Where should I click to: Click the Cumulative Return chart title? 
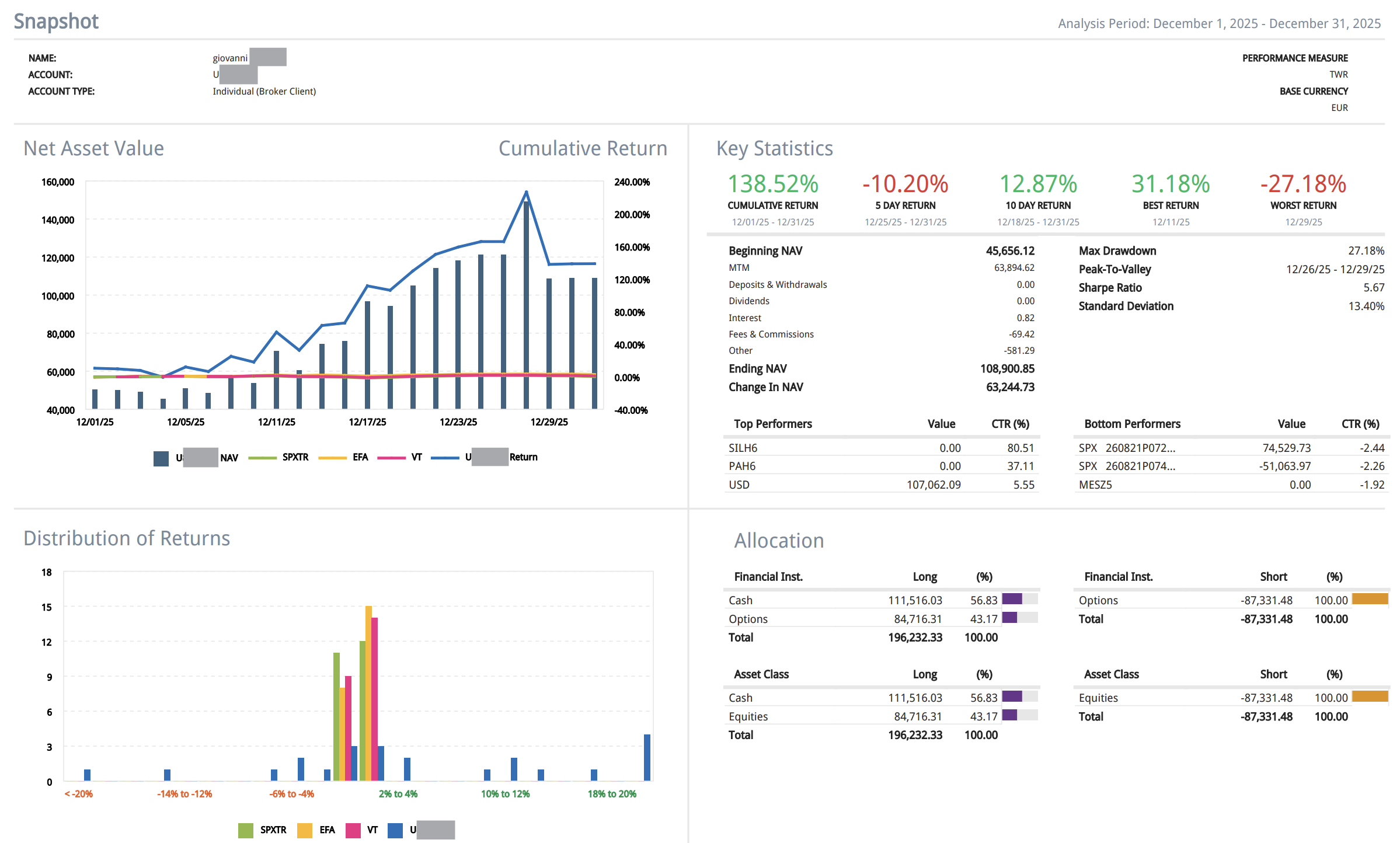tap(582, 148)
